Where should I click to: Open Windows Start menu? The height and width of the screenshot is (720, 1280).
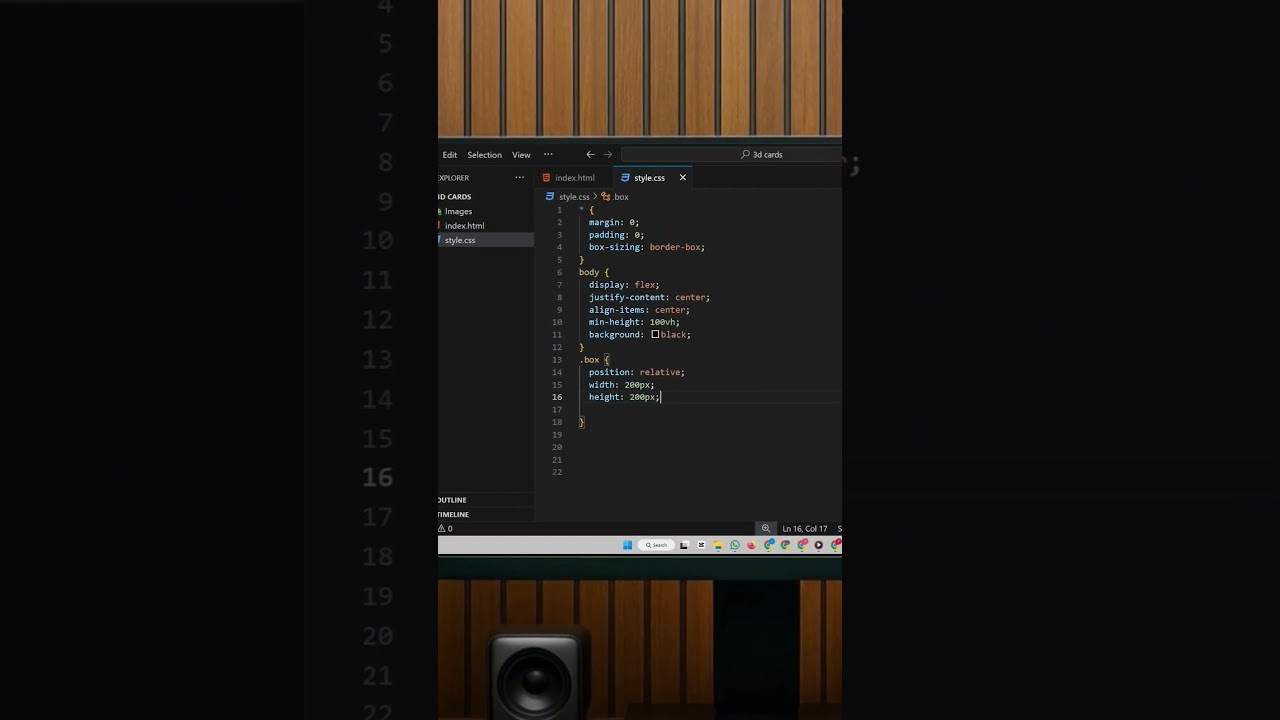pyautogui.click(x=627, y=545)
